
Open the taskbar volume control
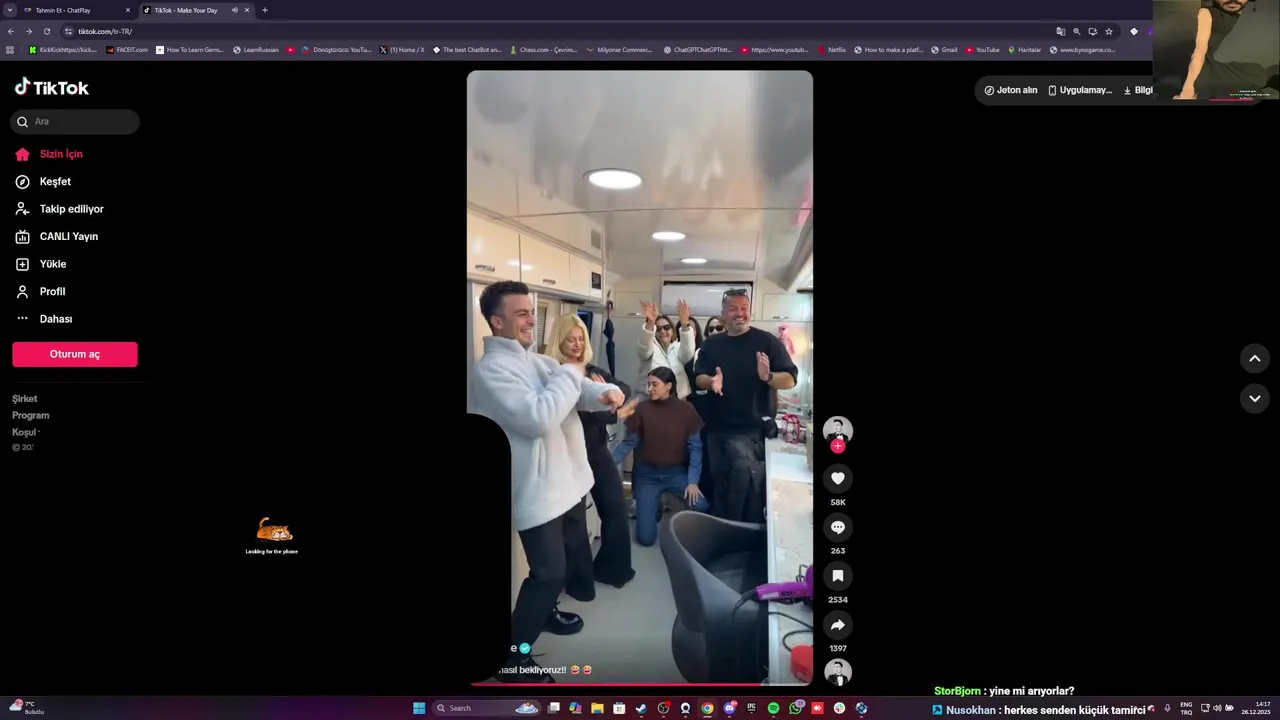point(1217,708)
